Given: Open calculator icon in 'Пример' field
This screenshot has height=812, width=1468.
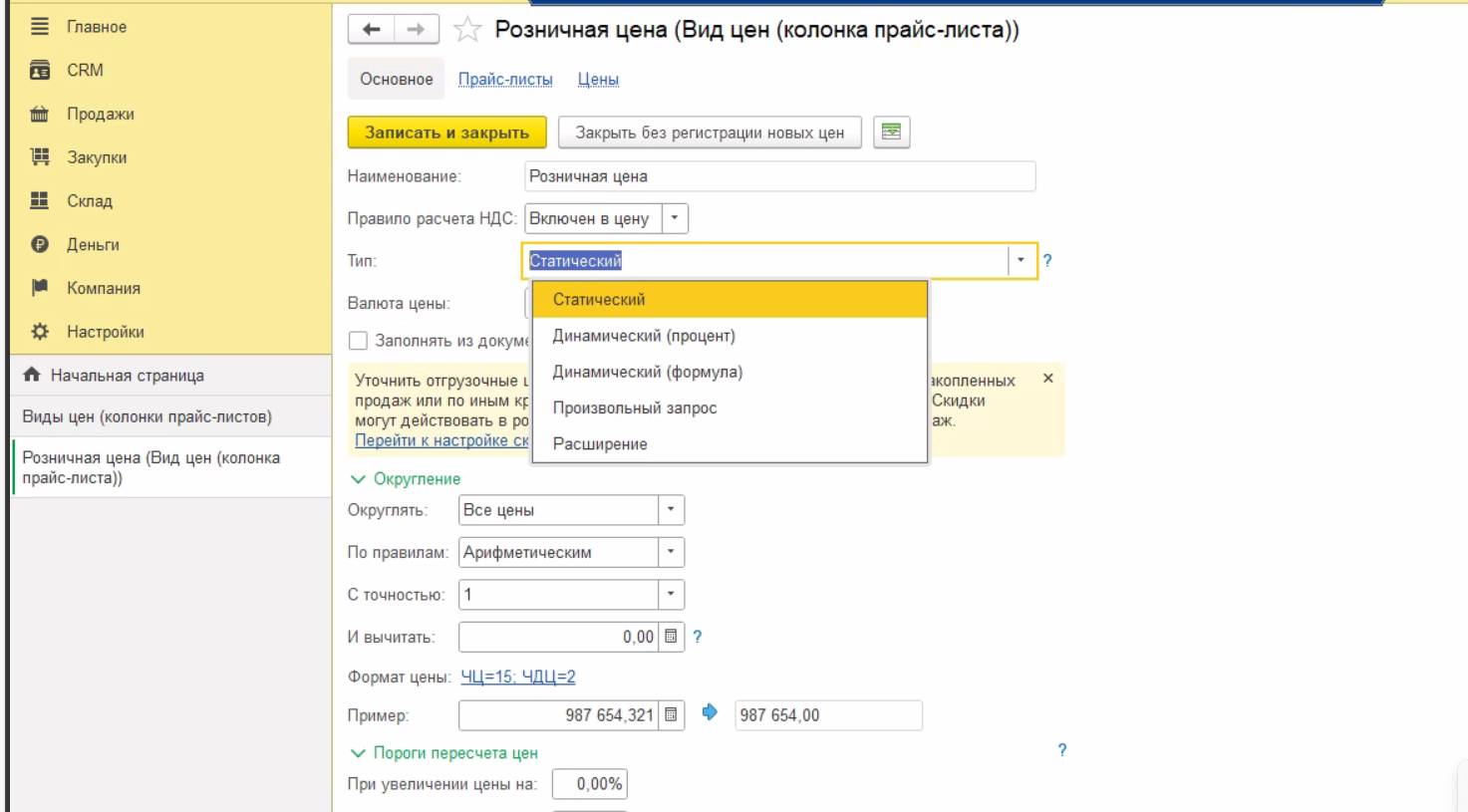Looking at the screenshot, I should pyautogui.click(x=671, y=715).
